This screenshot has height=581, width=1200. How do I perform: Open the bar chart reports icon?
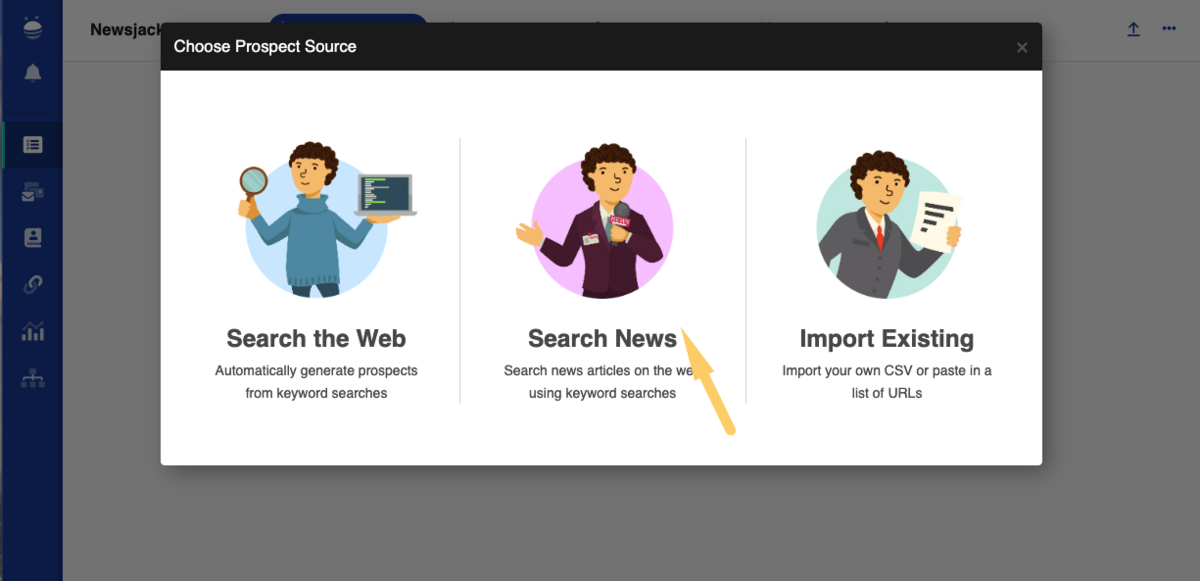[x=33, y=332]
